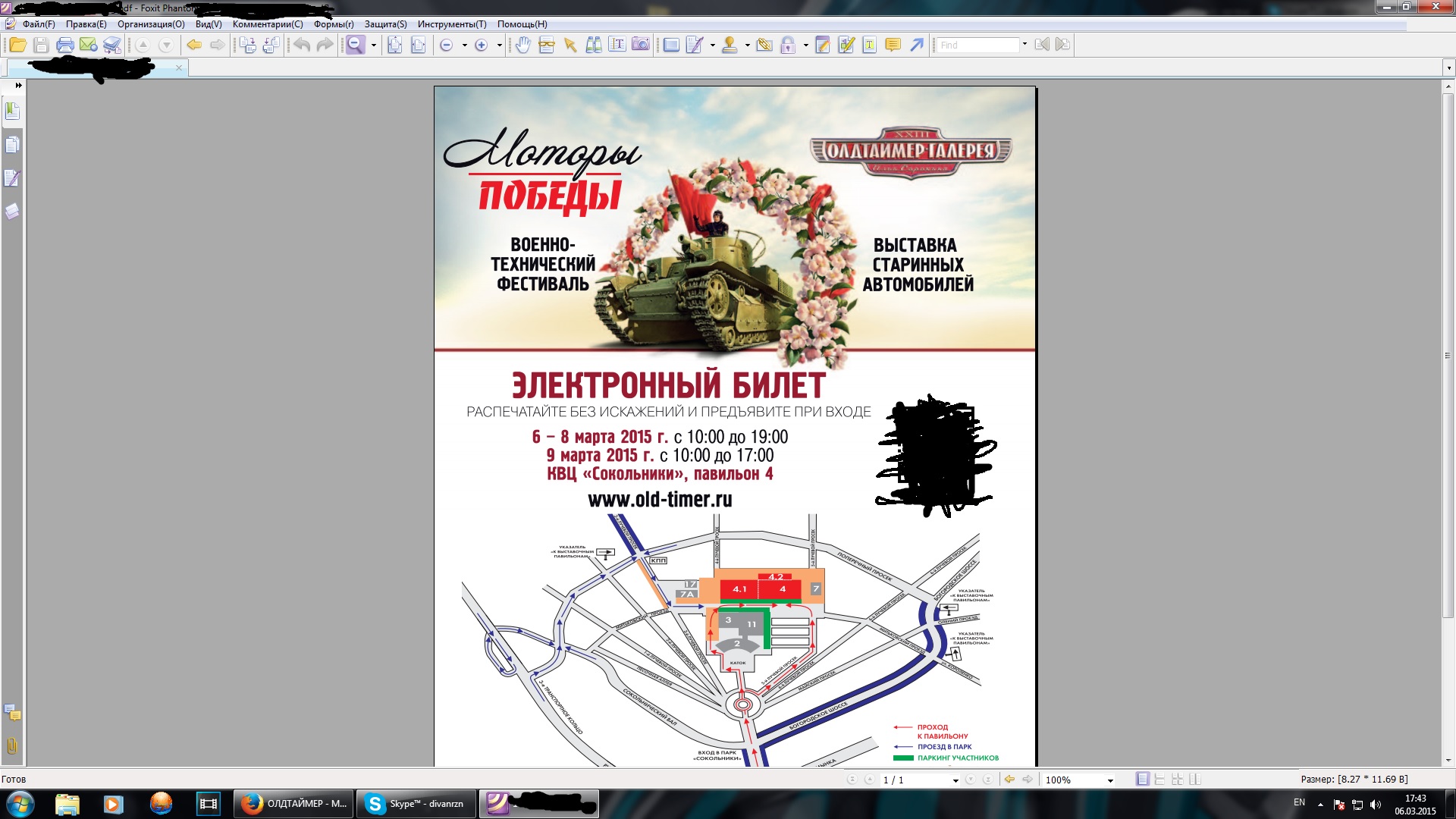Add a Note comment bubble icon
The height and width of the screenshot is (819, 1456).
[893, 45]
